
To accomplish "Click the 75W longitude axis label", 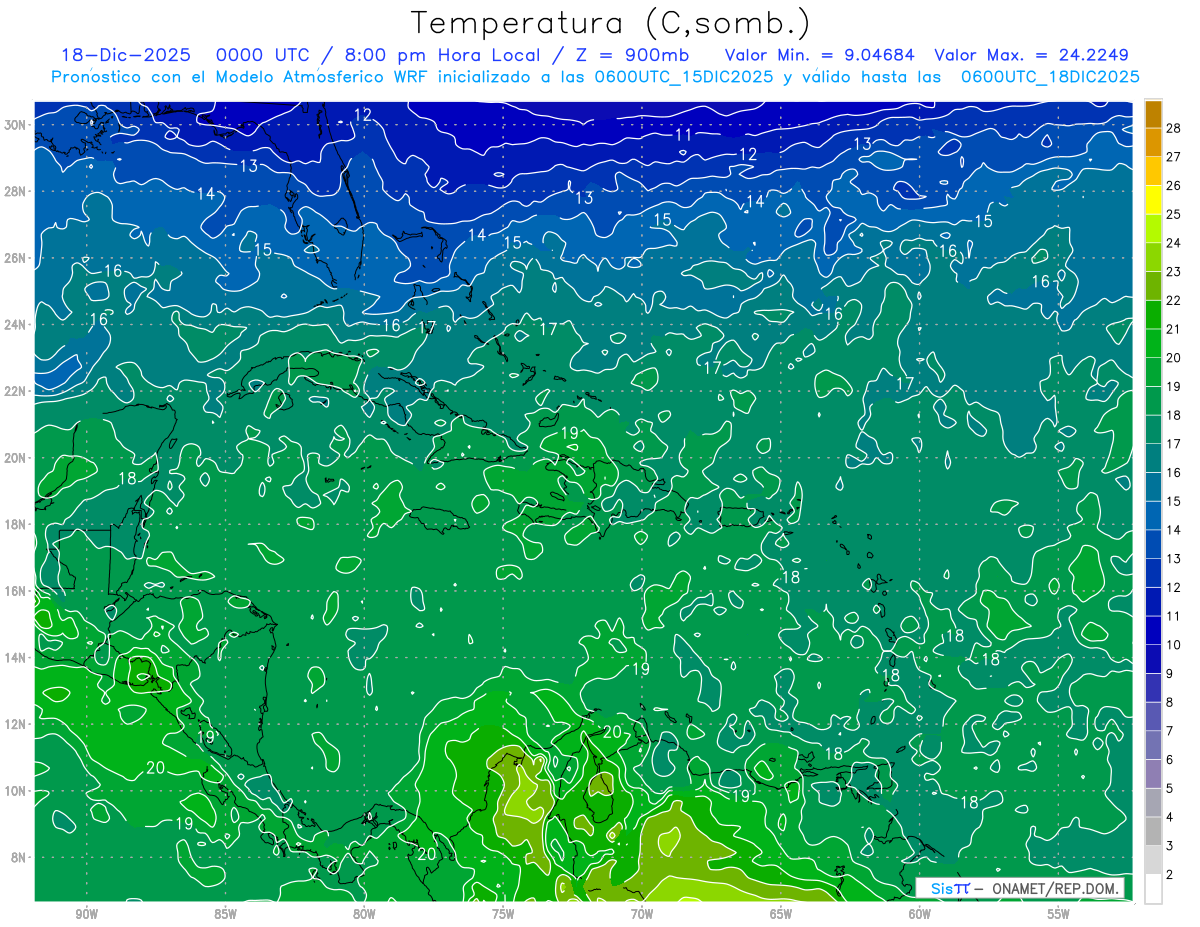I will pyautogui.click(x=503, y=914).
